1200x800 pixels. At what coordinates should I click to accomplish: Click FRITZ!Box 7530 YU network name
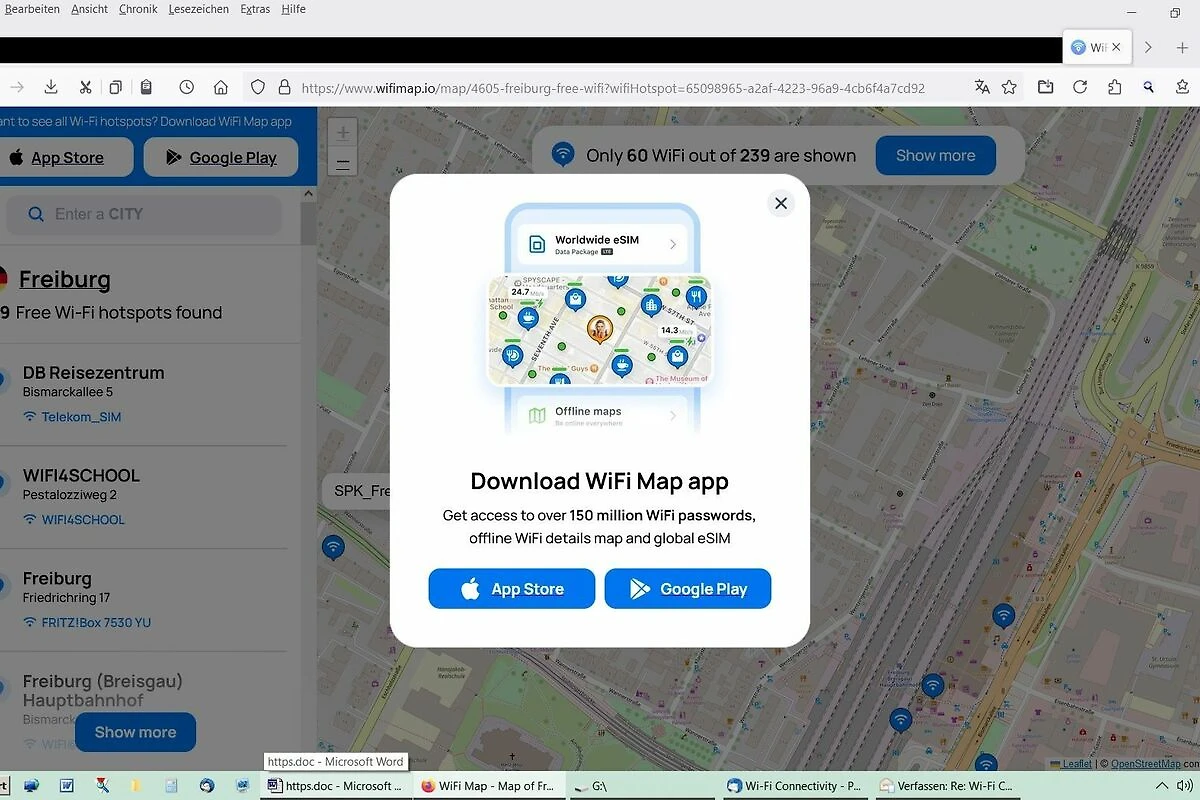pos(96,622)
